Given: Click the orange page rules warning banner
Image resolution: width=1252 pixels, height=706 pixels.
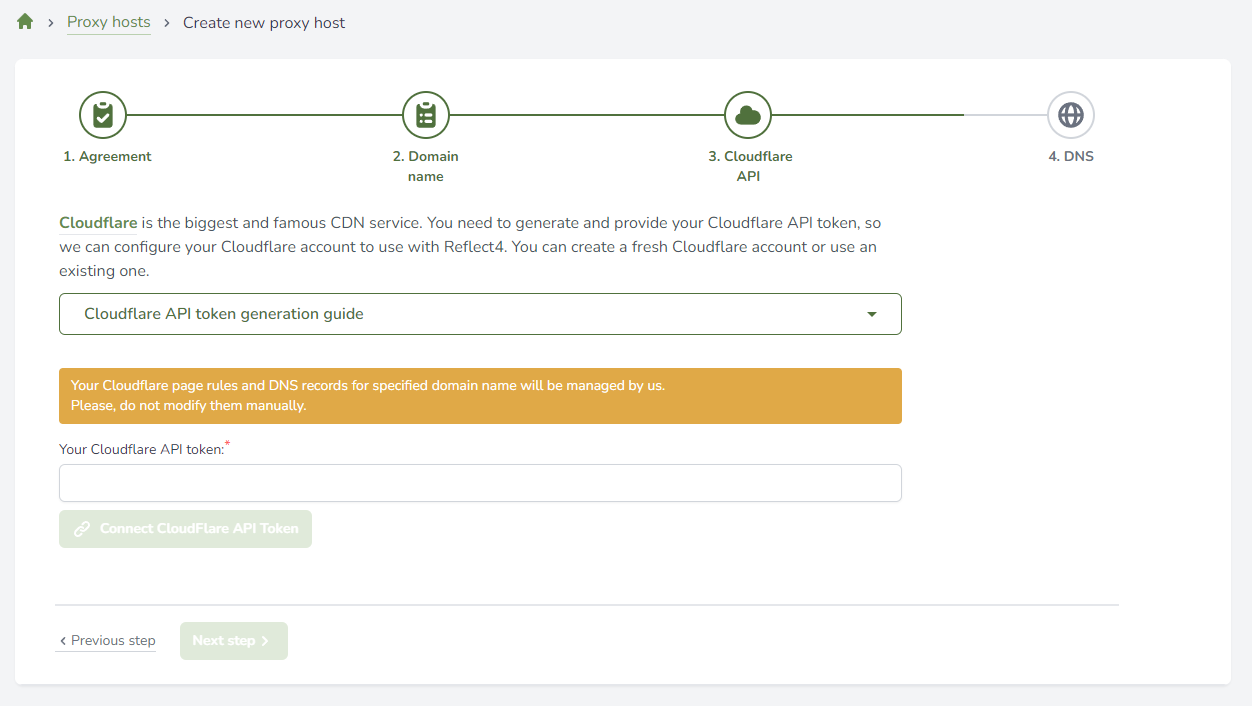Looking at the screenshot, I should click(x=480, y=396).
